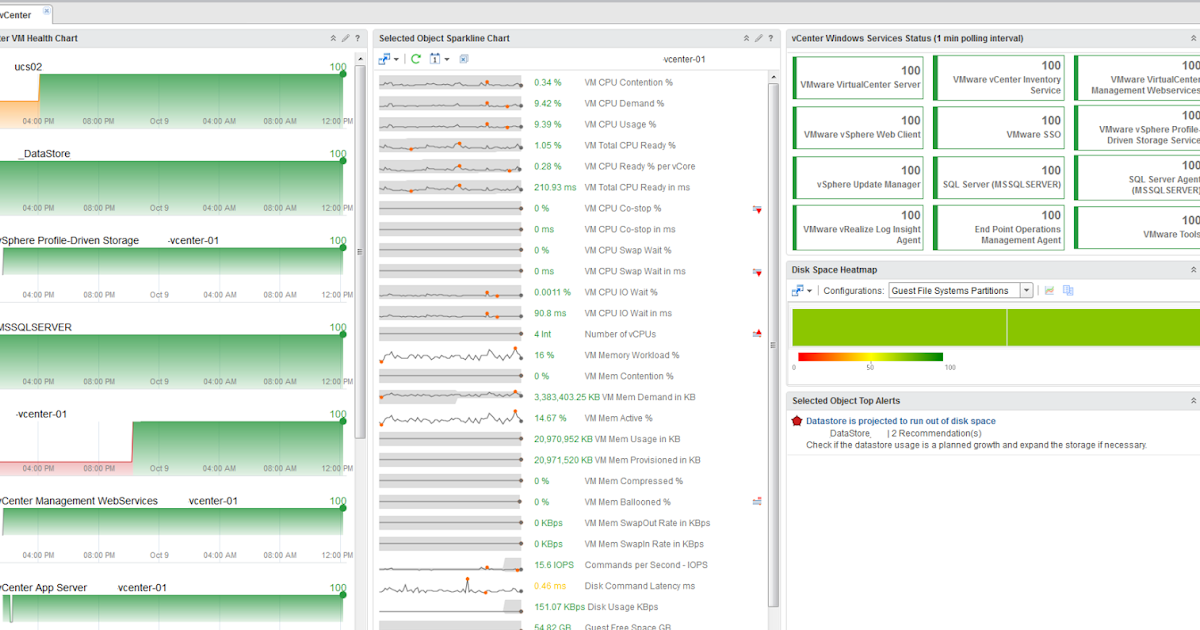The width and height of the screenshot is (1200, 630).
Task: Select VM Total CPU Ready in ms metric
Action: point(637,187)
